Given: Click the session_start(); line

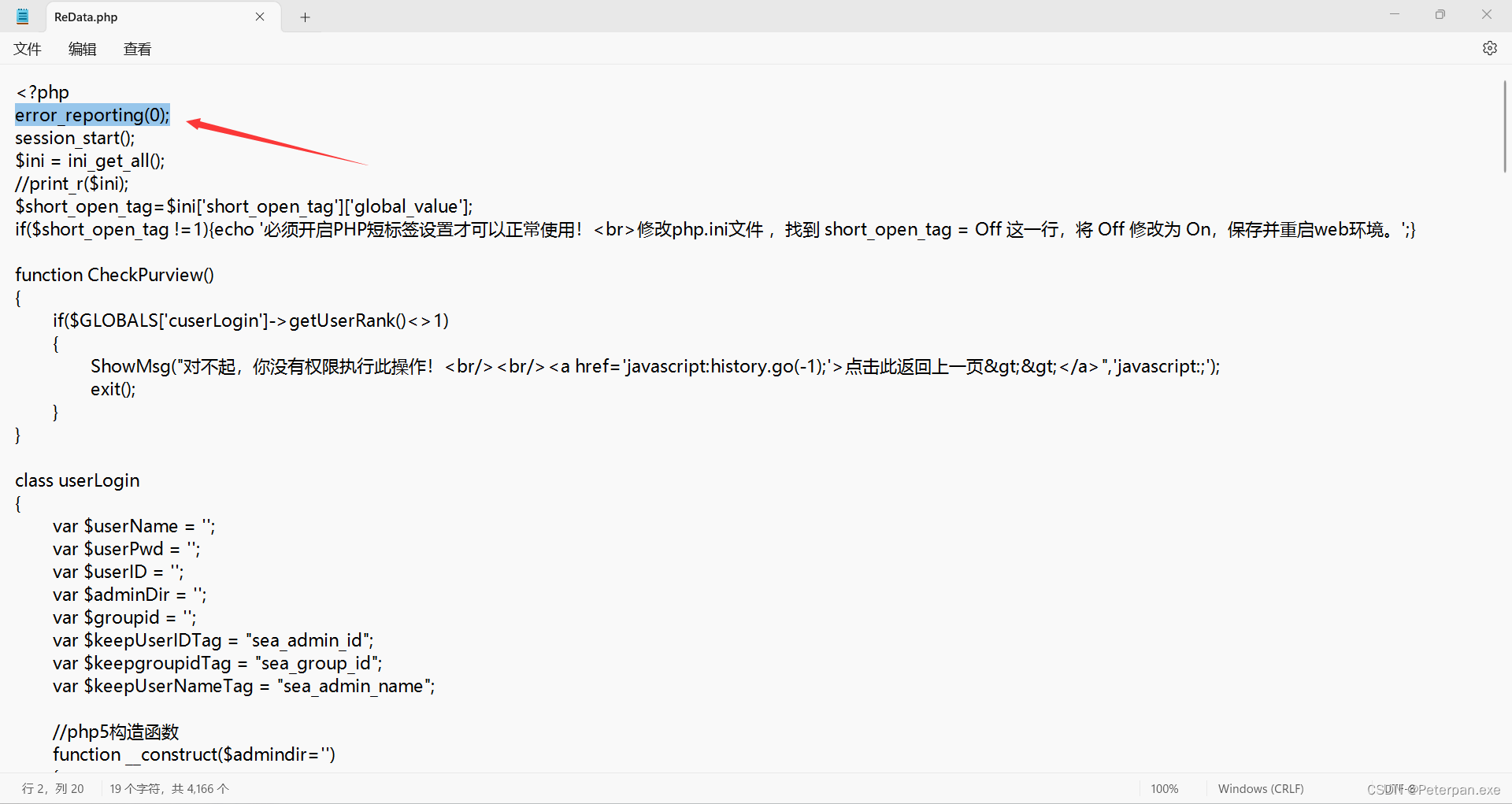Looking at the screenshot, I should [75, 139].
